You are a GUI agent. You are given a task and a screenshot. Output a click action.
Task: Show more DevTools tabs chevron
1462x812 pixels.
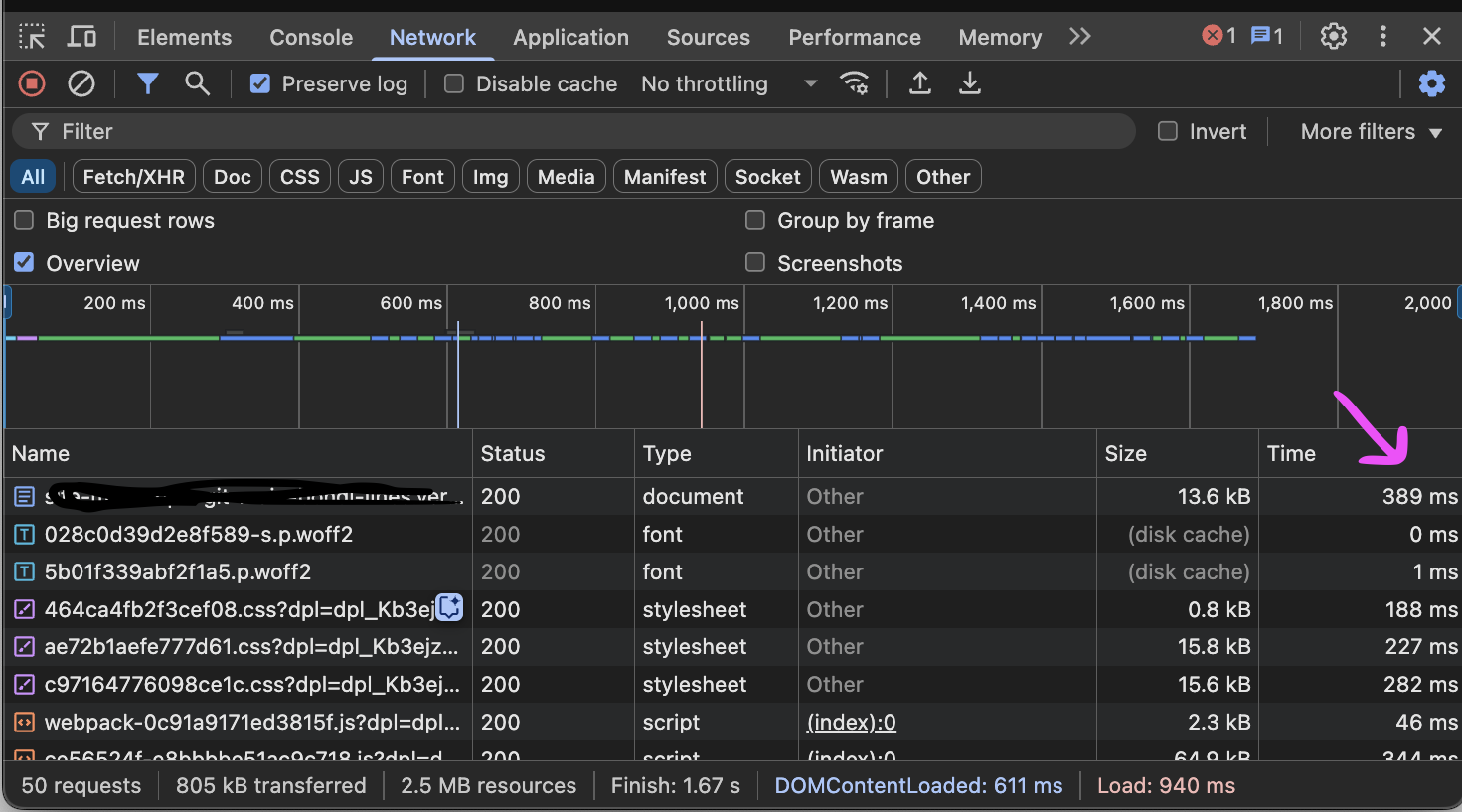tap(1080, 37)
